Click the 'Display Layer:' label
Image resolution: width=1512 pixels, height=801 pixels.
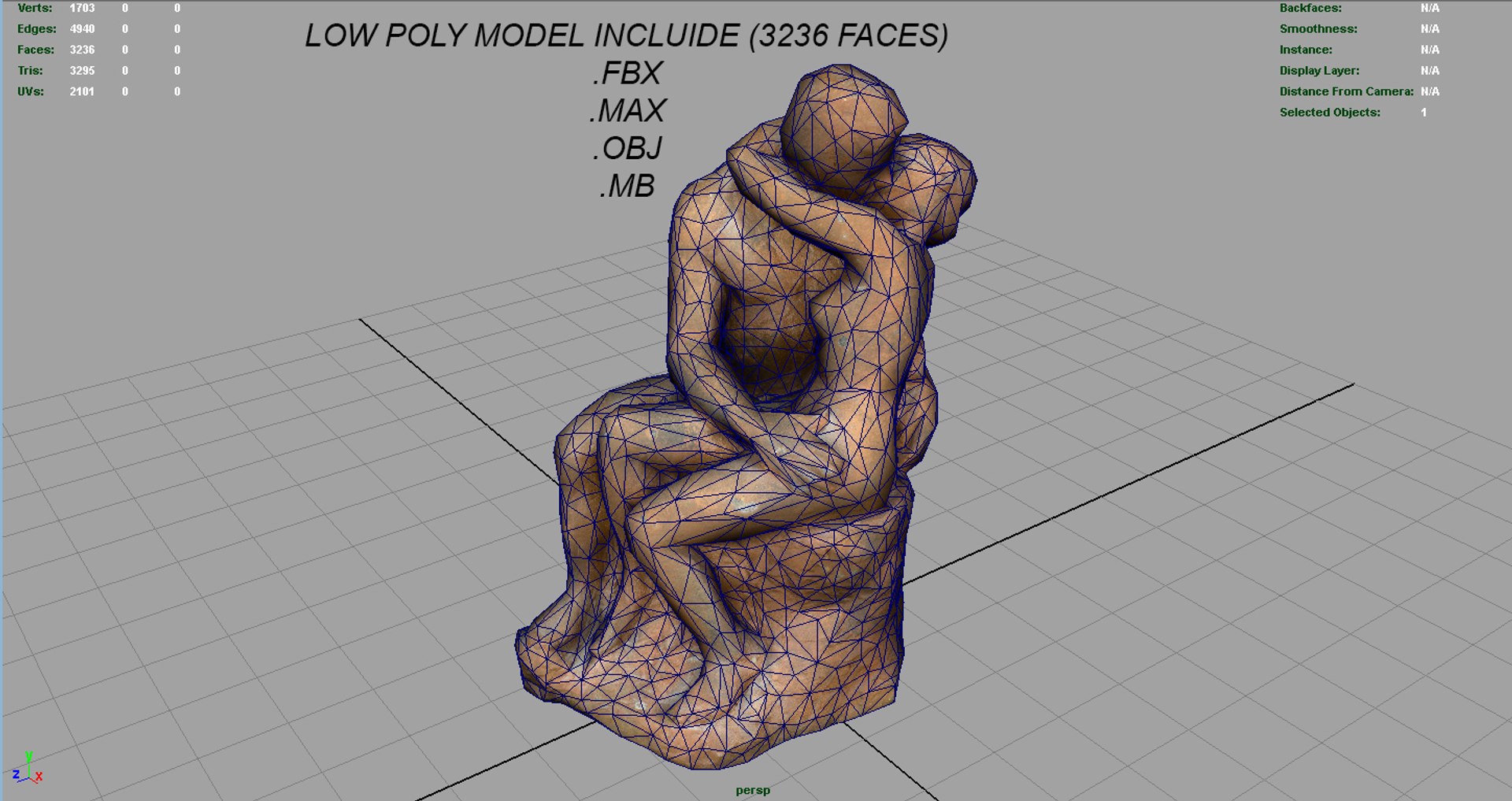(1319, 71)
